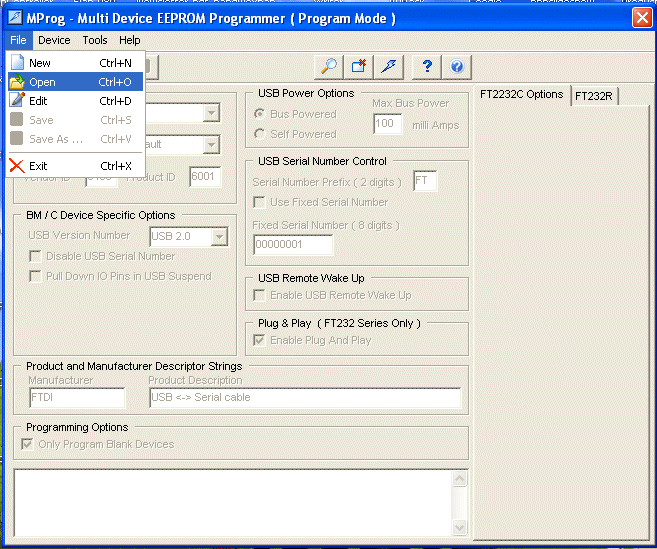Click the log scrollbar down arrow
Screen dimensions: 657x549
[460, 527]
